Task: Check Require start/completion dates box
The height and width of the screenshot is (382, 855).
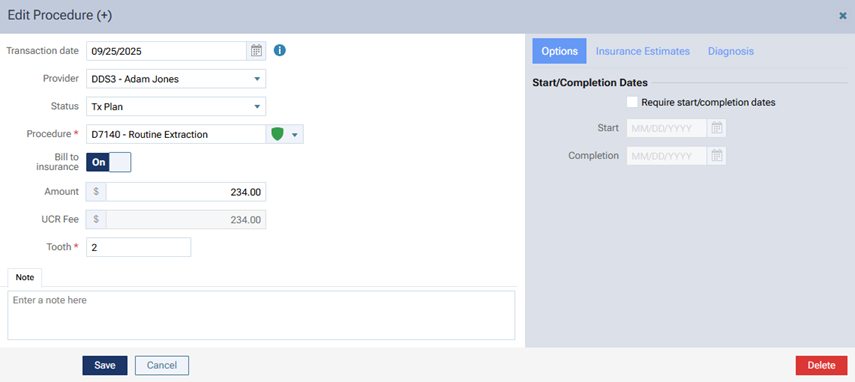Action: click(632, 102)
